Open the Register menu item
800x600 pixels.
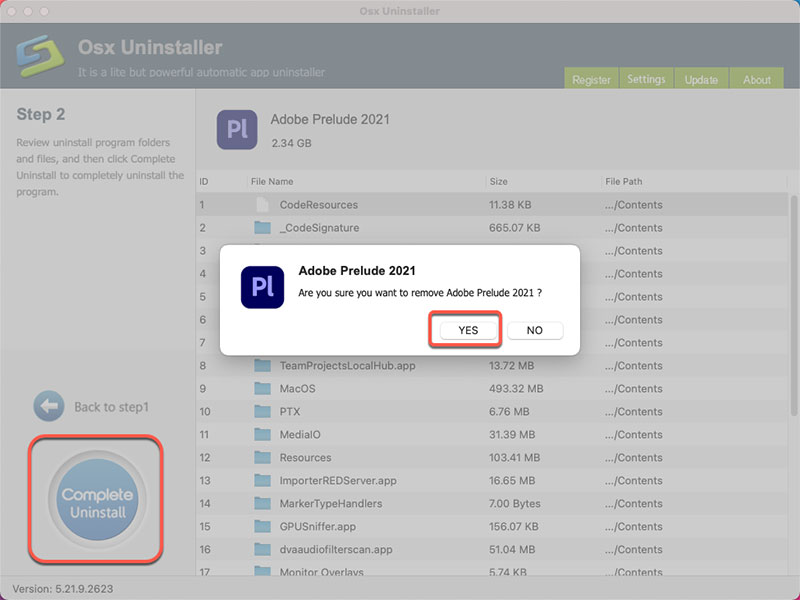point(592,79)
